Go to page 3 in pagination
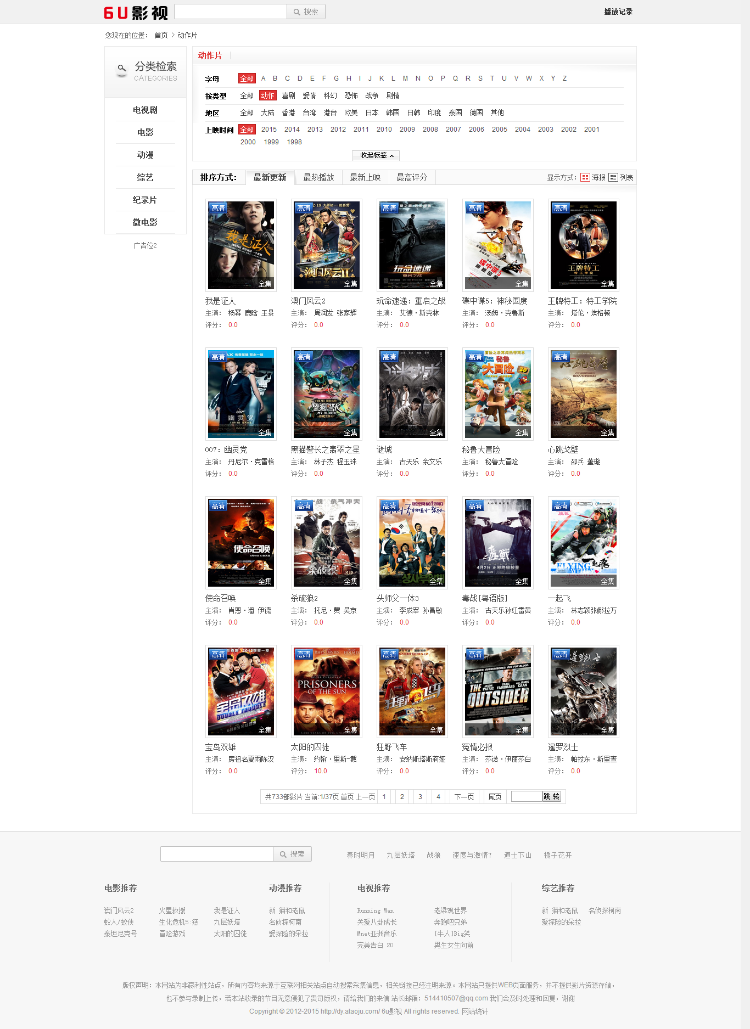 [420, 797]
